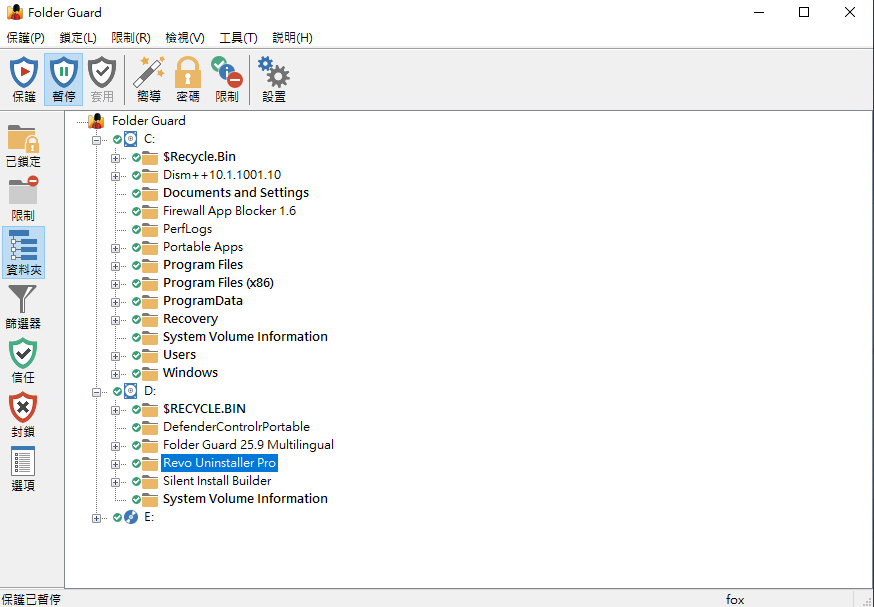Open the 檢視(V) menu
Image resolution: width=874 pixels, height=607 pixels.
click(185, 38)
